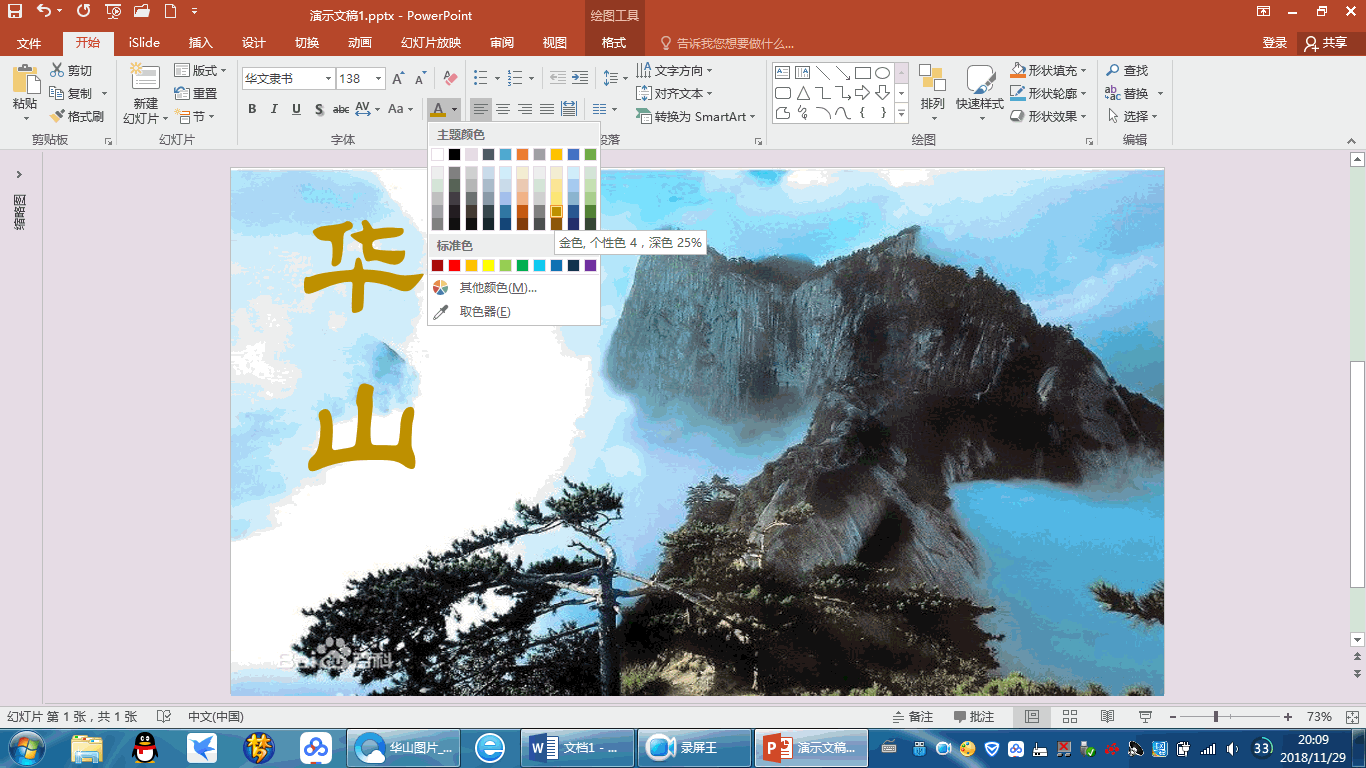The image size is (1366, 768).
Task: Open the Windows Start menu
Action: coord(25,747)
